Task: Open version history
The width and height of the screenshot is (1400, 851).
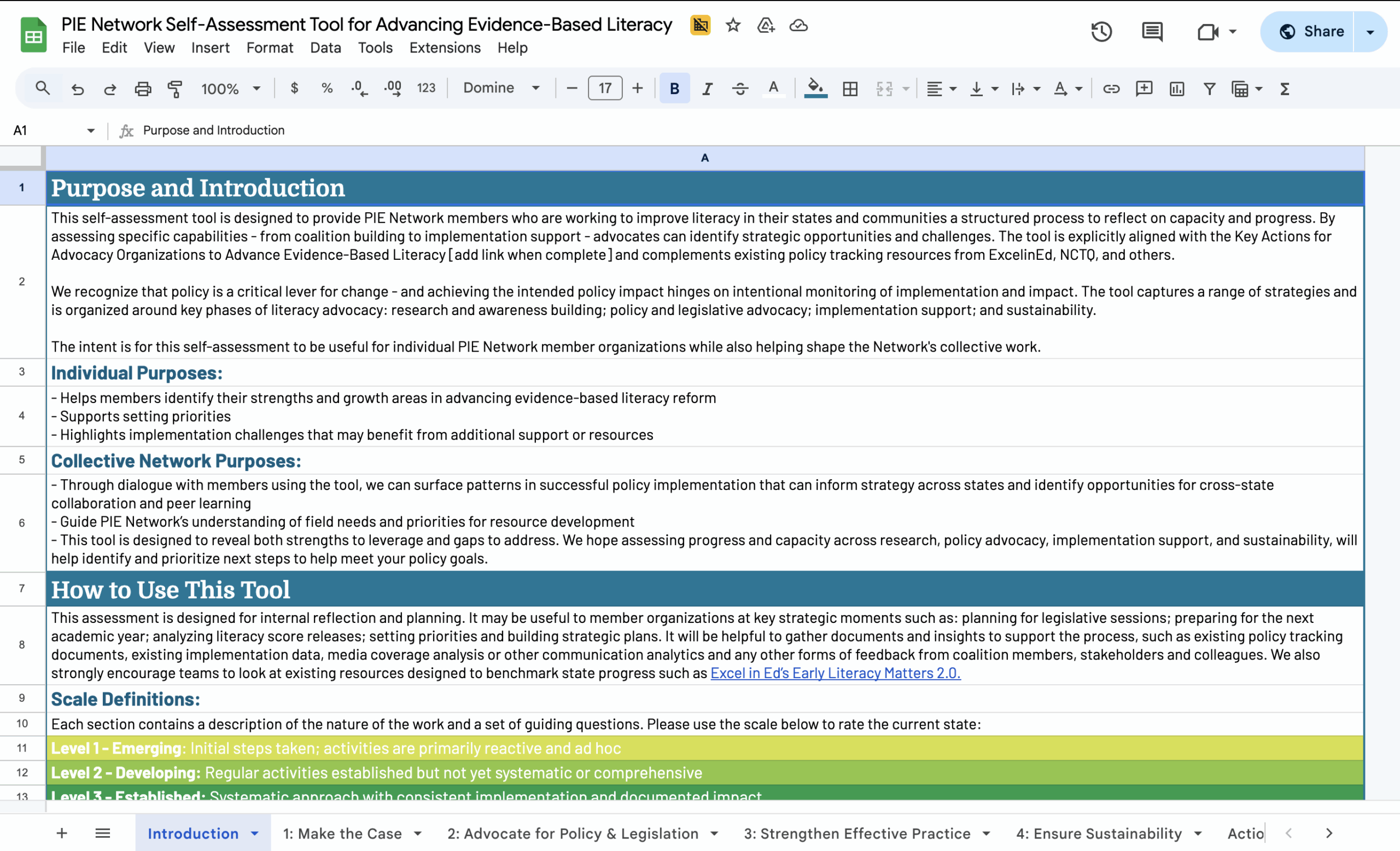Action: click(x=1101, y=31)
